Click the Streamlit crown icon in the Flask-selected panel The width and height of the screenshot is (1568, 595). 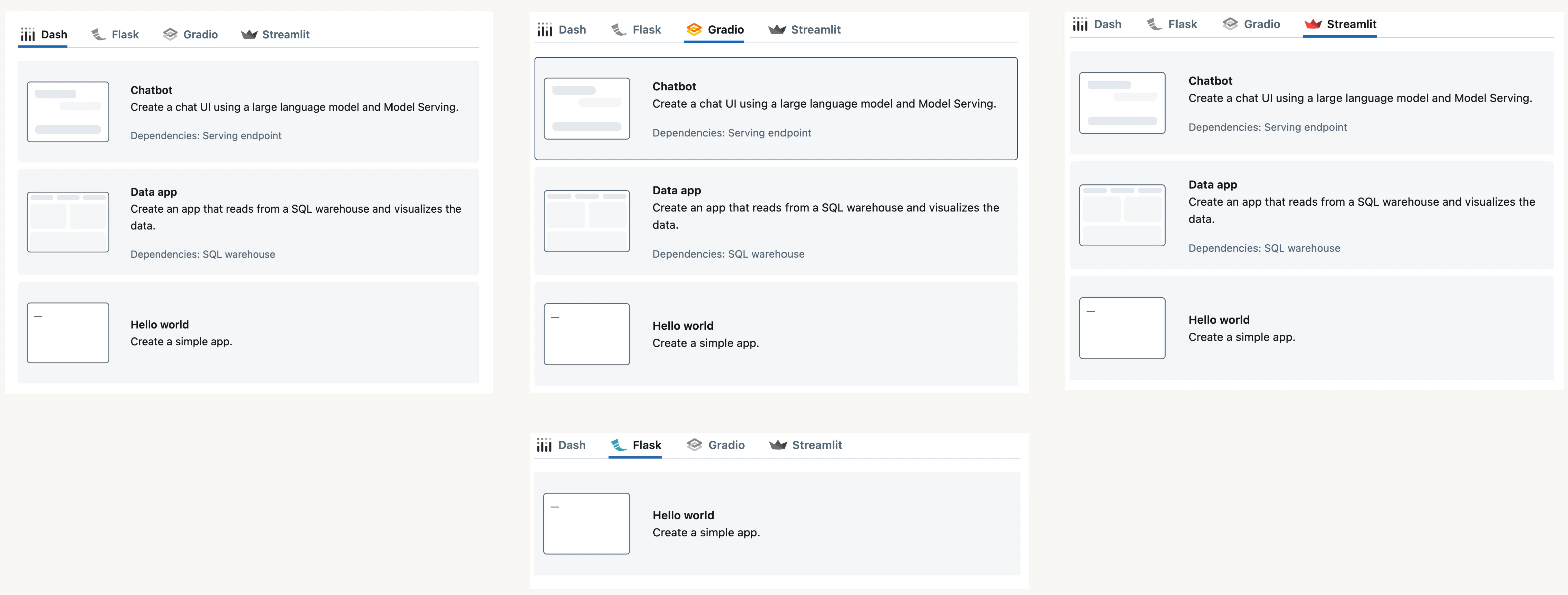point(778,445)
